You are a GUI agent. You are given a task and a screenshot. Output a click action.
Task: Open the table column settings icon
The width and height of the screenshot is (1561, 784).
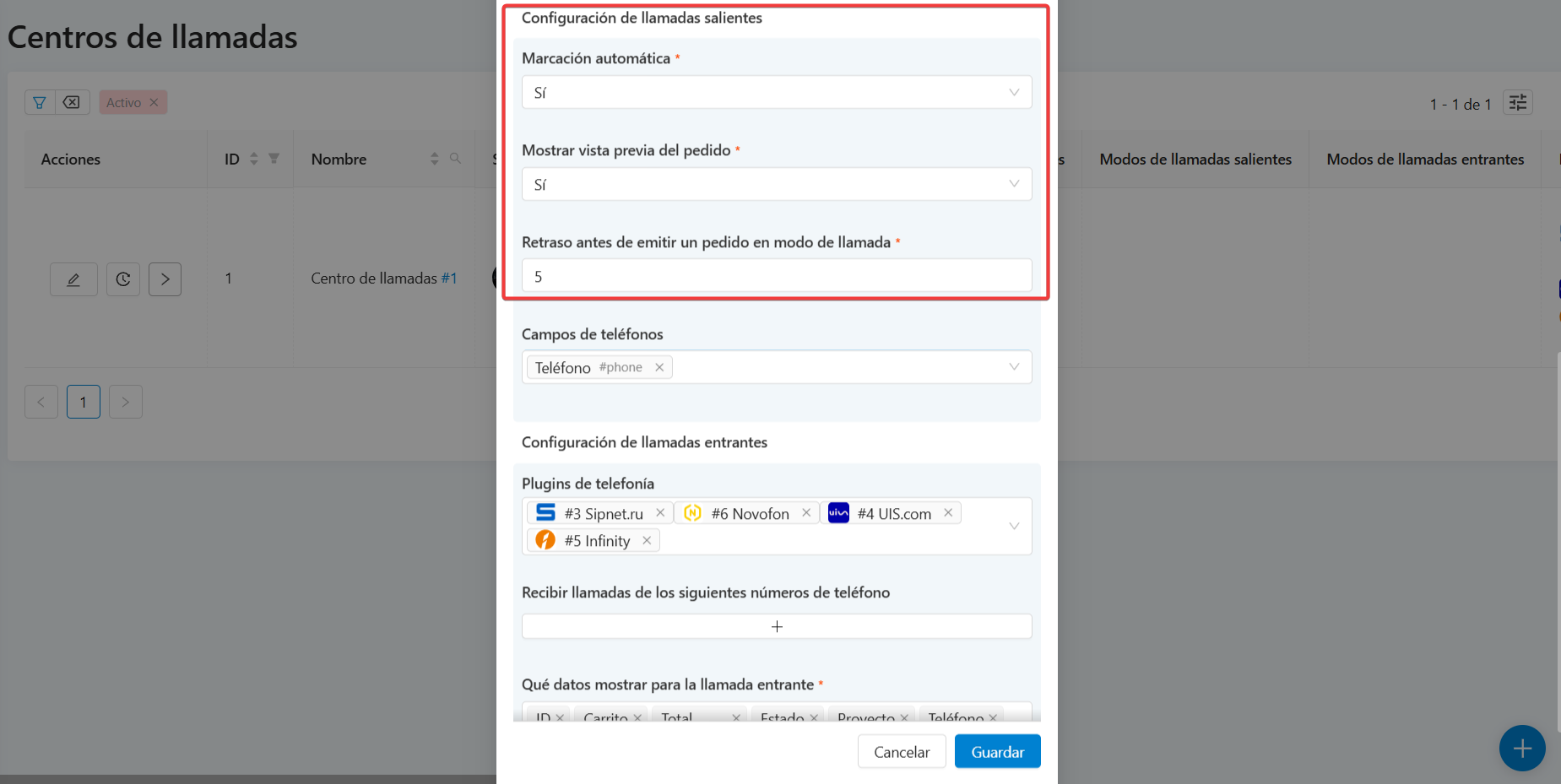click(x=1517, y=103)
